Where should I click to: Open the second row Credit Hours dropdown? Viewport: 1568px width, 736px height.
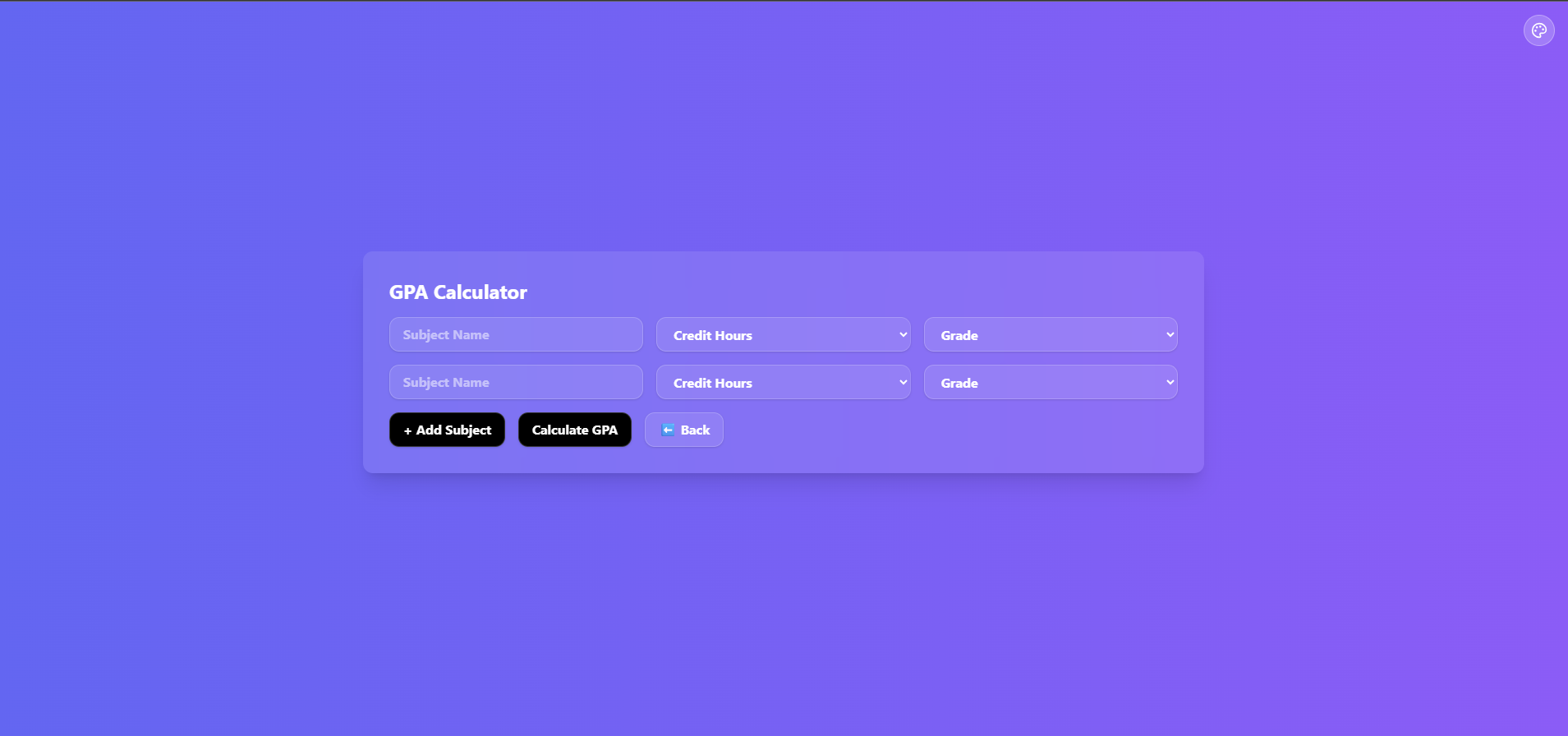coord(783,382)
